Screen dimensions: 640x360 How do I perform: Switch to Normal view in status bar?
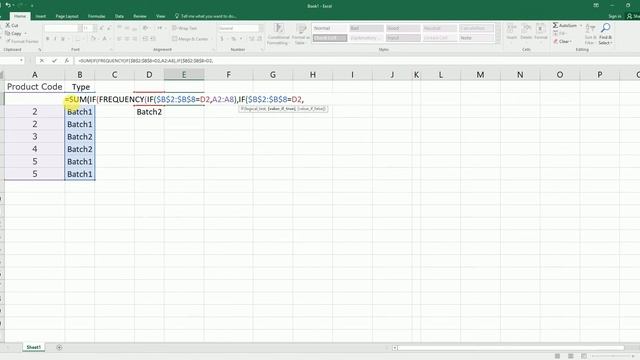point(557,356)
